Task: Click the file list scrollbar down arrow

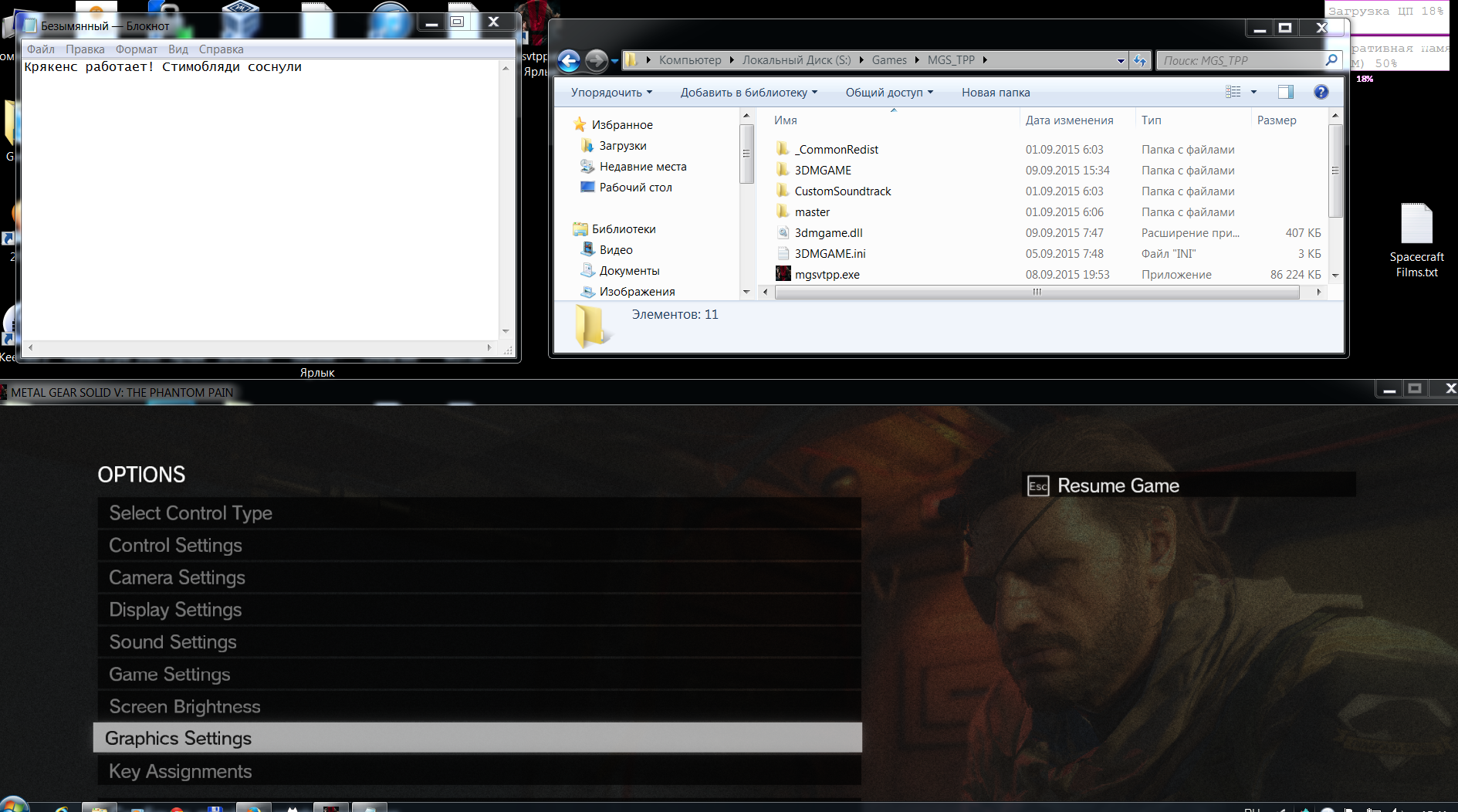Action: [x=1335, y=275]
